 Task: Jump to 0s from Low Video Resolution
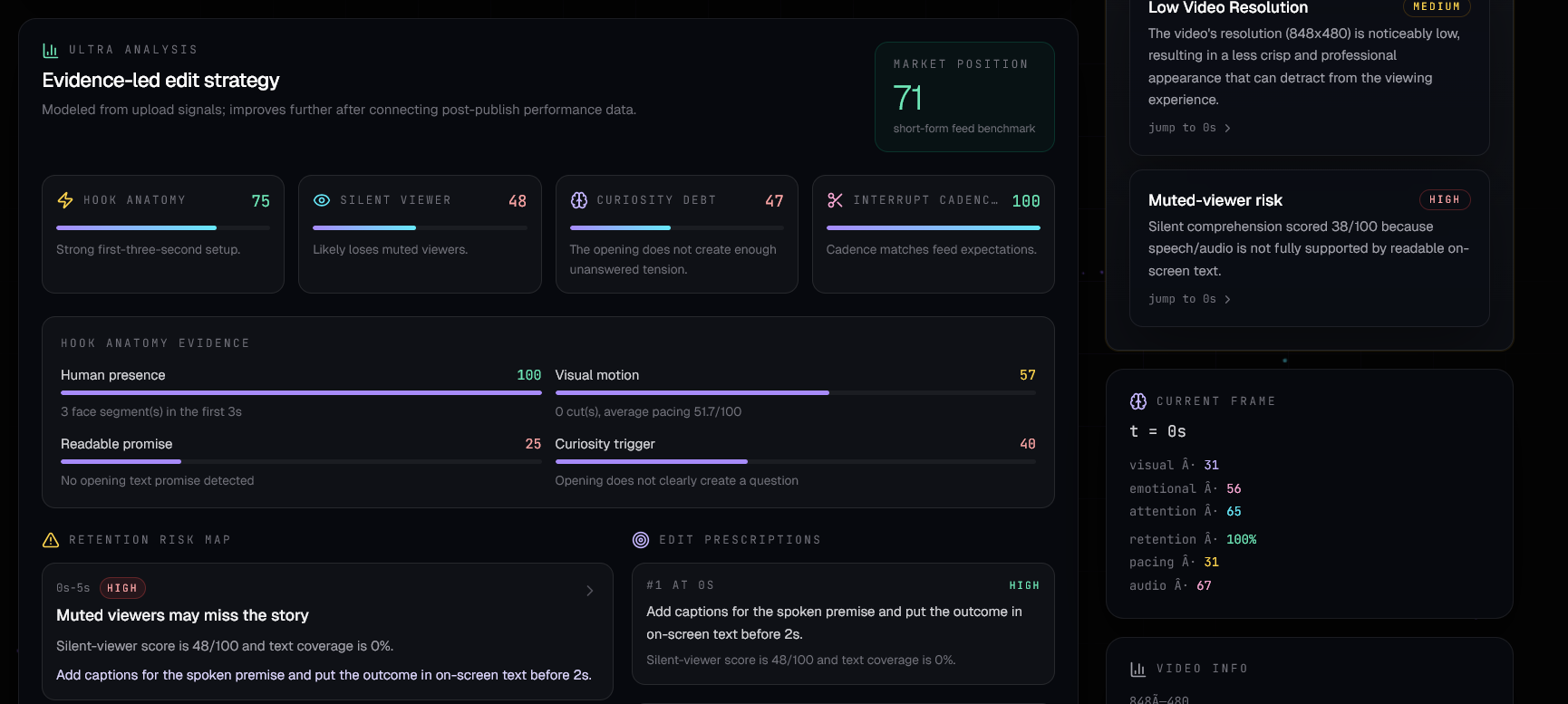pos(1189,128)
